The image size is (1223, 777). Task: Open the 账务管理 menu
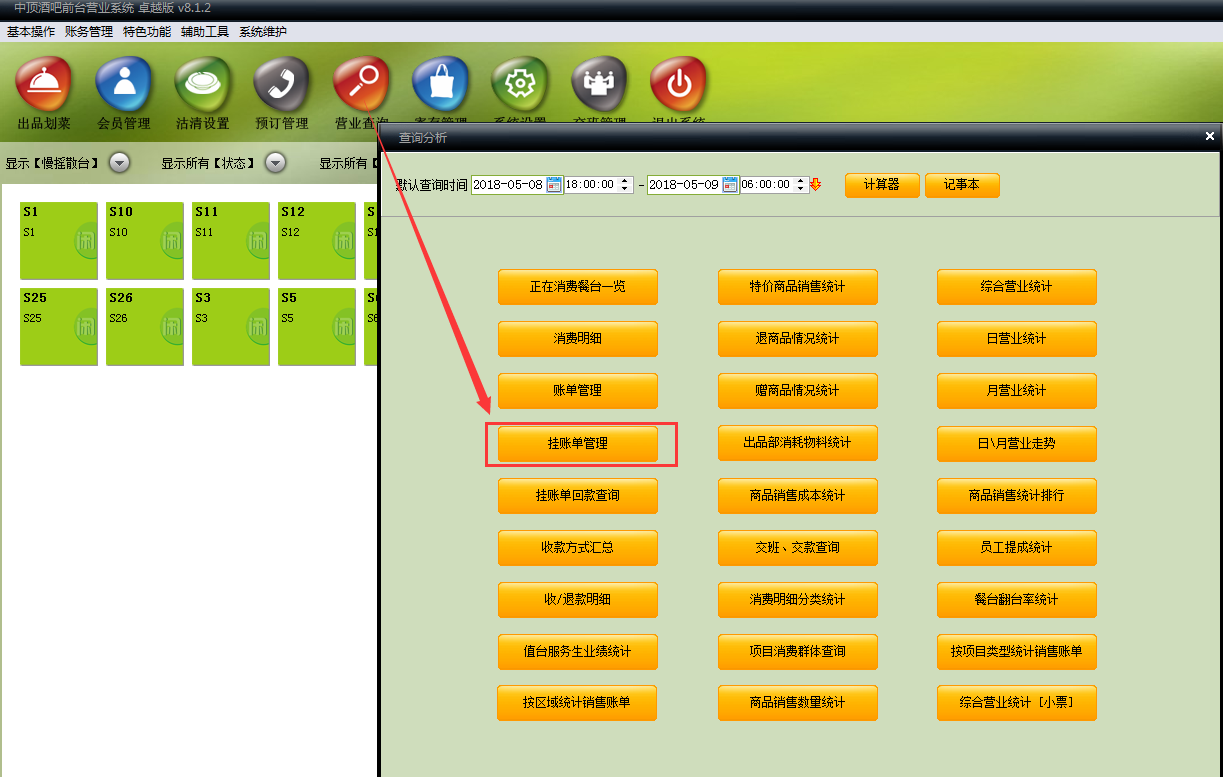point(89,32)
